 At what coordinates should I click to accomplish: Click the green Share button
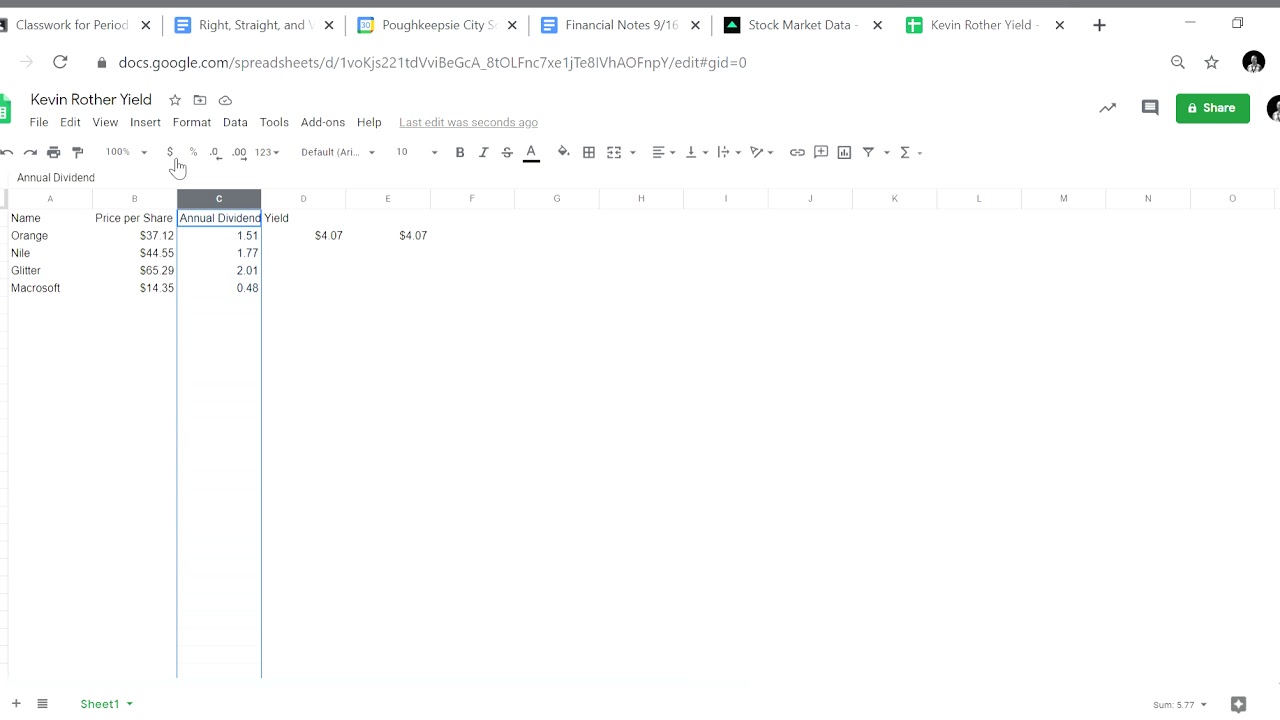(x=1212, y=108)
